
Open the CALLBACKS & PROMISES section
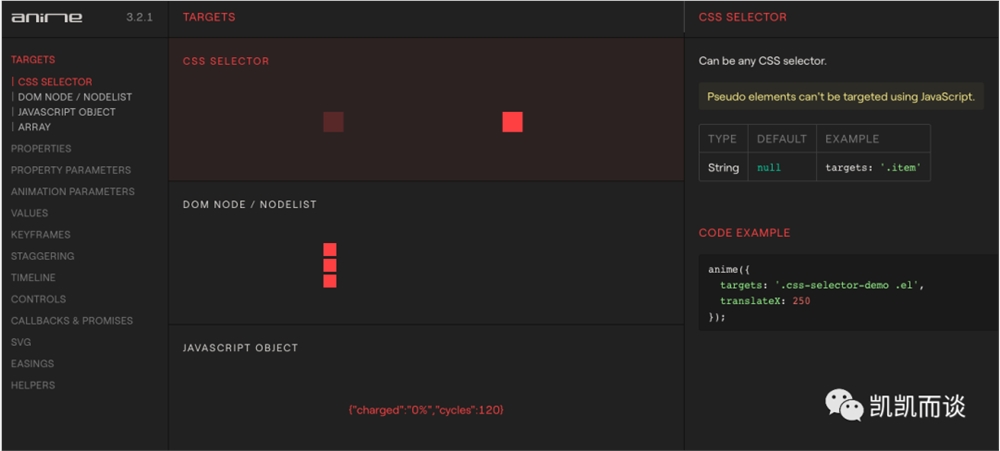pyautogui.click(x=72, y=321)
